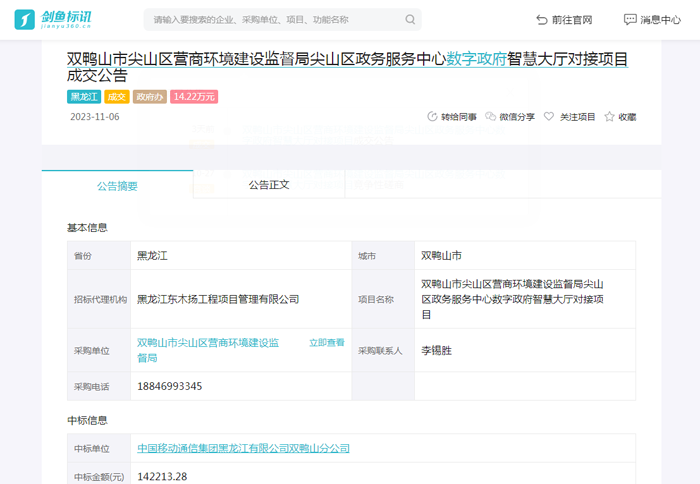
Task: Click the 黑龙江 province cell
Action: pyautogui.click(x=241, y=255)
